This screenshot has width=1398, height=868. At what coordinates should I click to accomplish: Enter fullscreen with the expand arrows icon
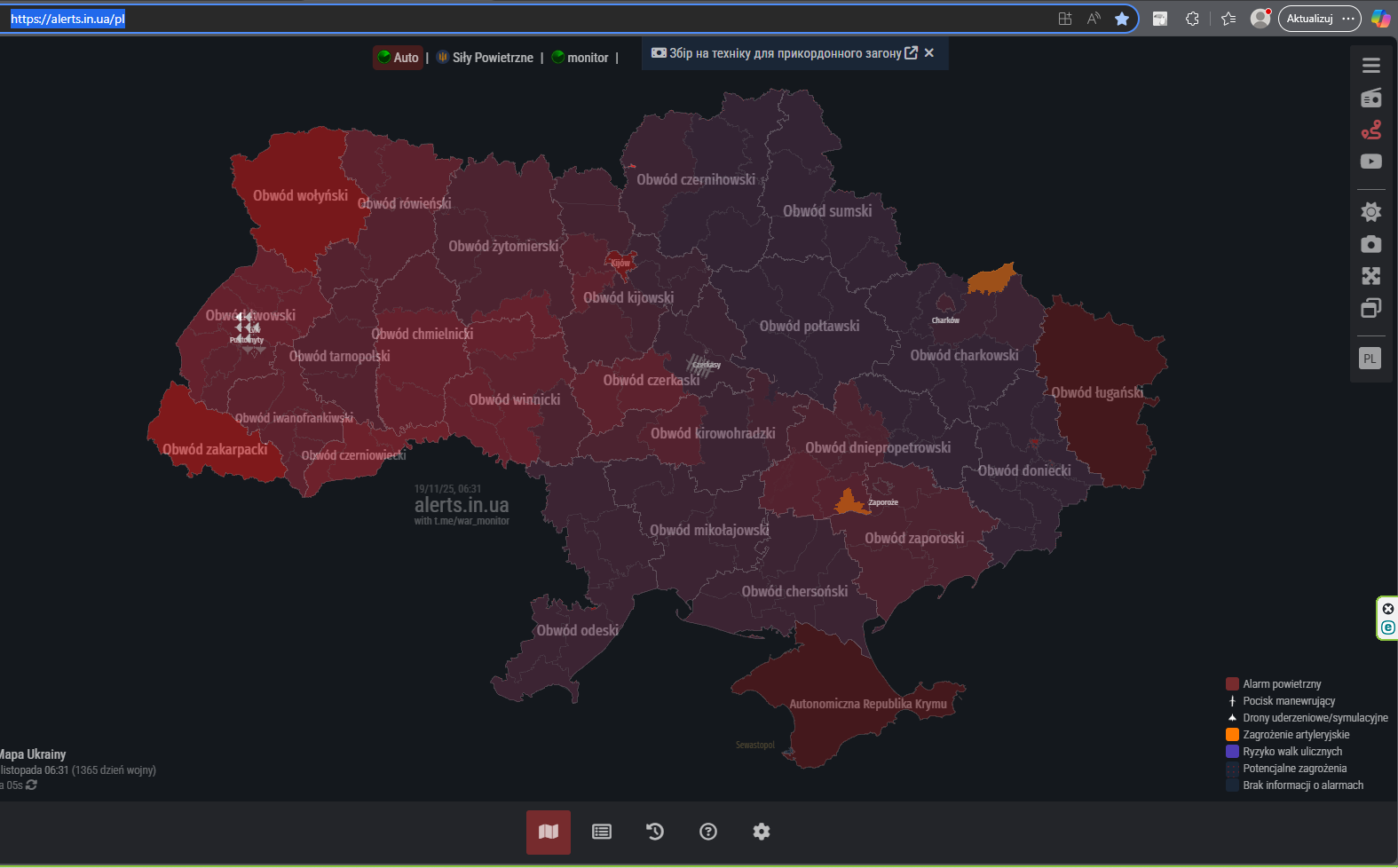pos(1370,276)
